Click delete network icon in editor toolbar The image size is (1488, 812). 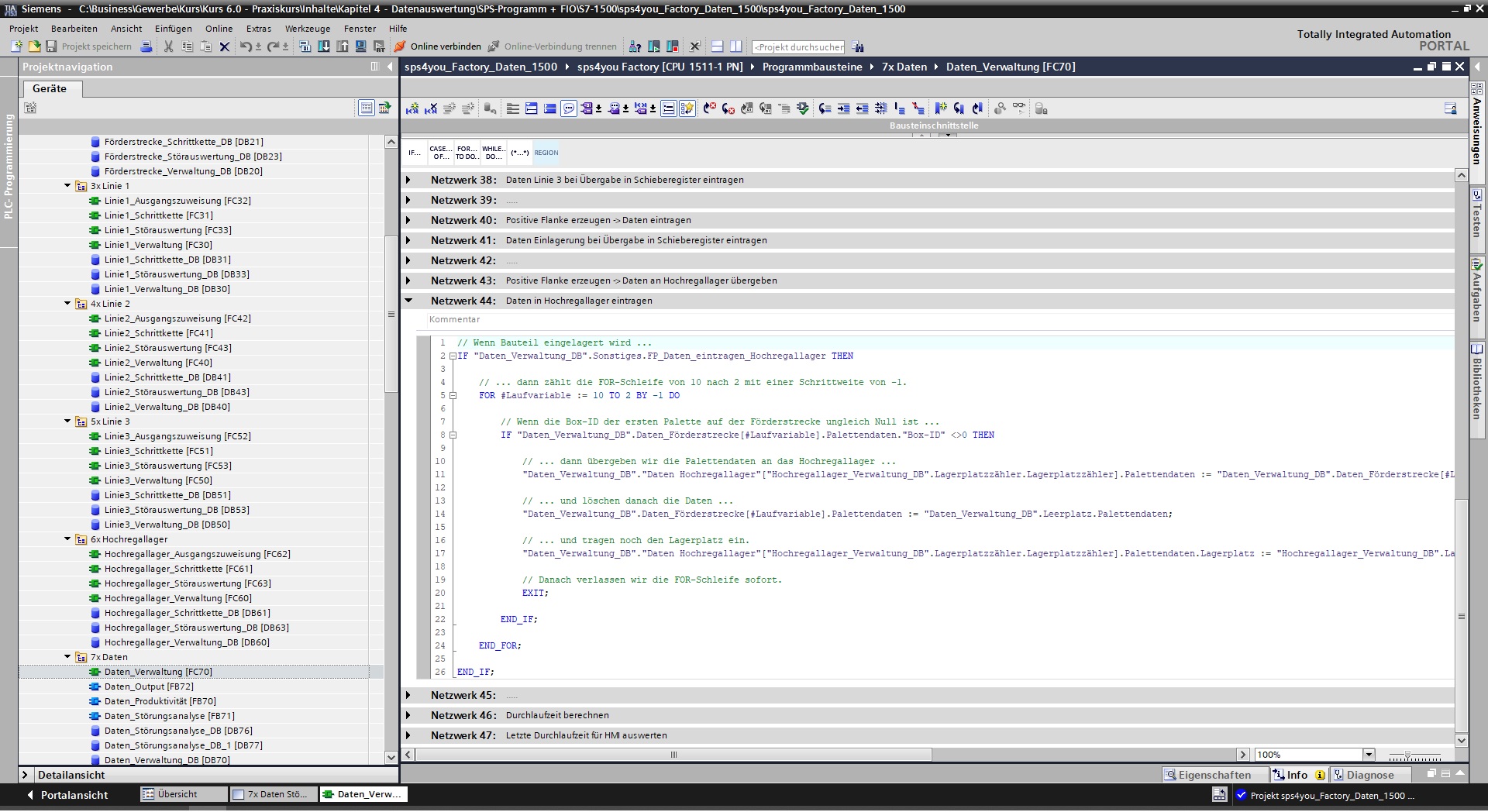(x=431, y=108)
